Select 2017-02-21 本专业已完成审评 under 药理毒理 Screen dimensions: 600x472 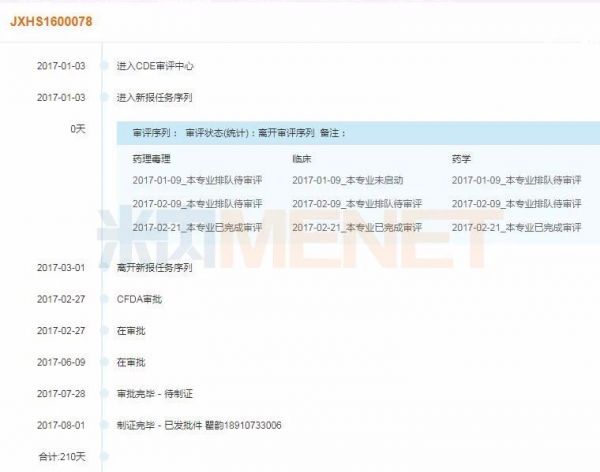(197, 228)
